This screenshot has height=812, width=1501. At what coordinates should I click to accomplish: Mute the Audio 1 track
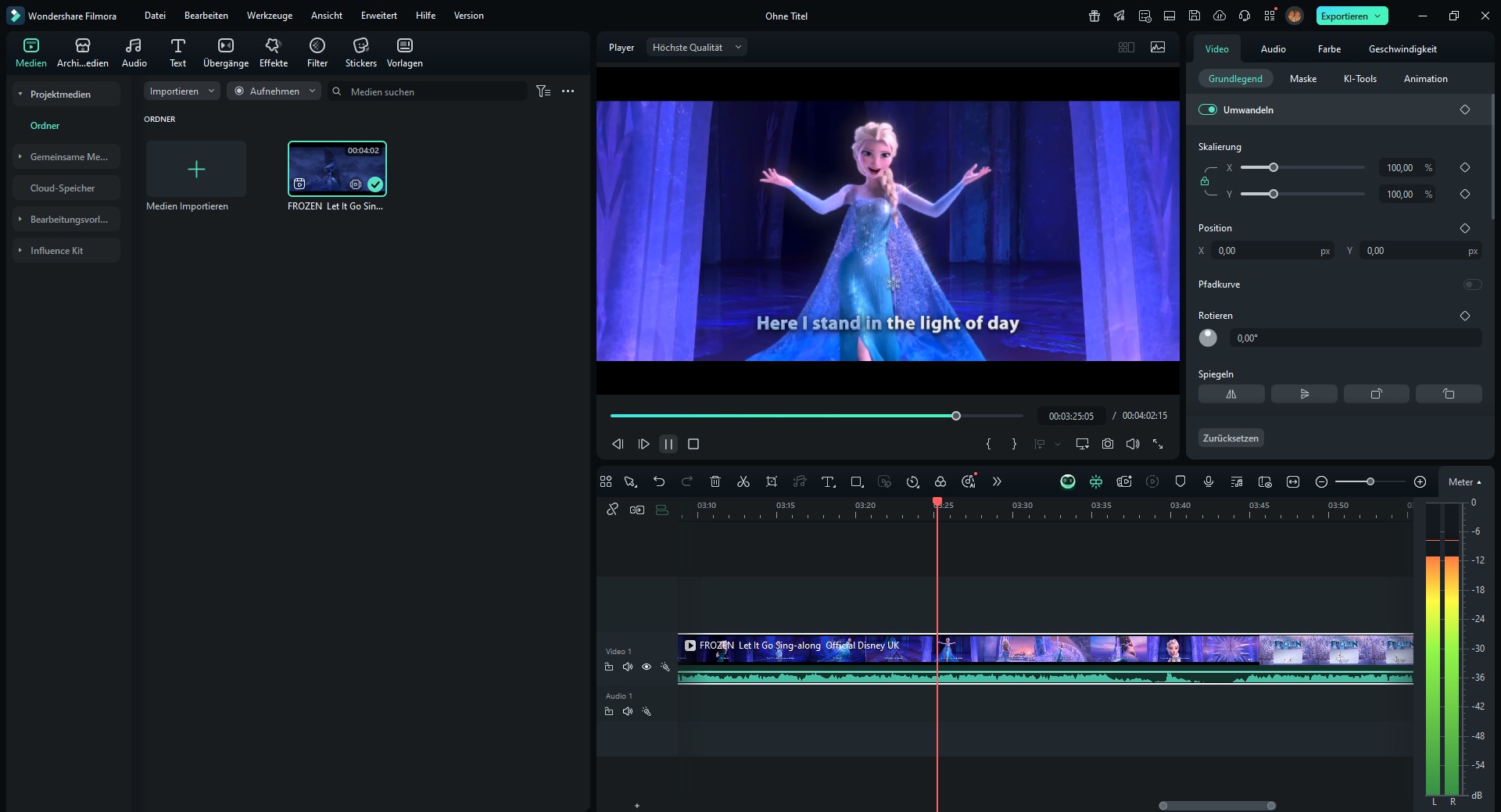click(628, 711)
